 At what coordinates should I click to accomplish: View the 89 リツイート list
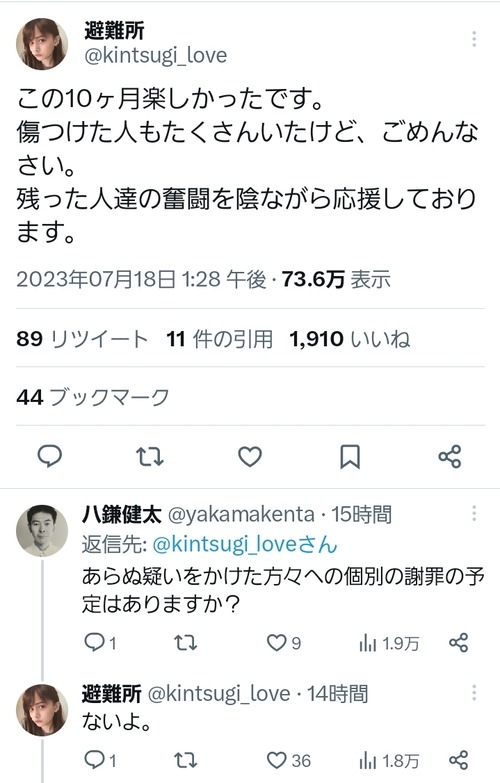point(82,339)
